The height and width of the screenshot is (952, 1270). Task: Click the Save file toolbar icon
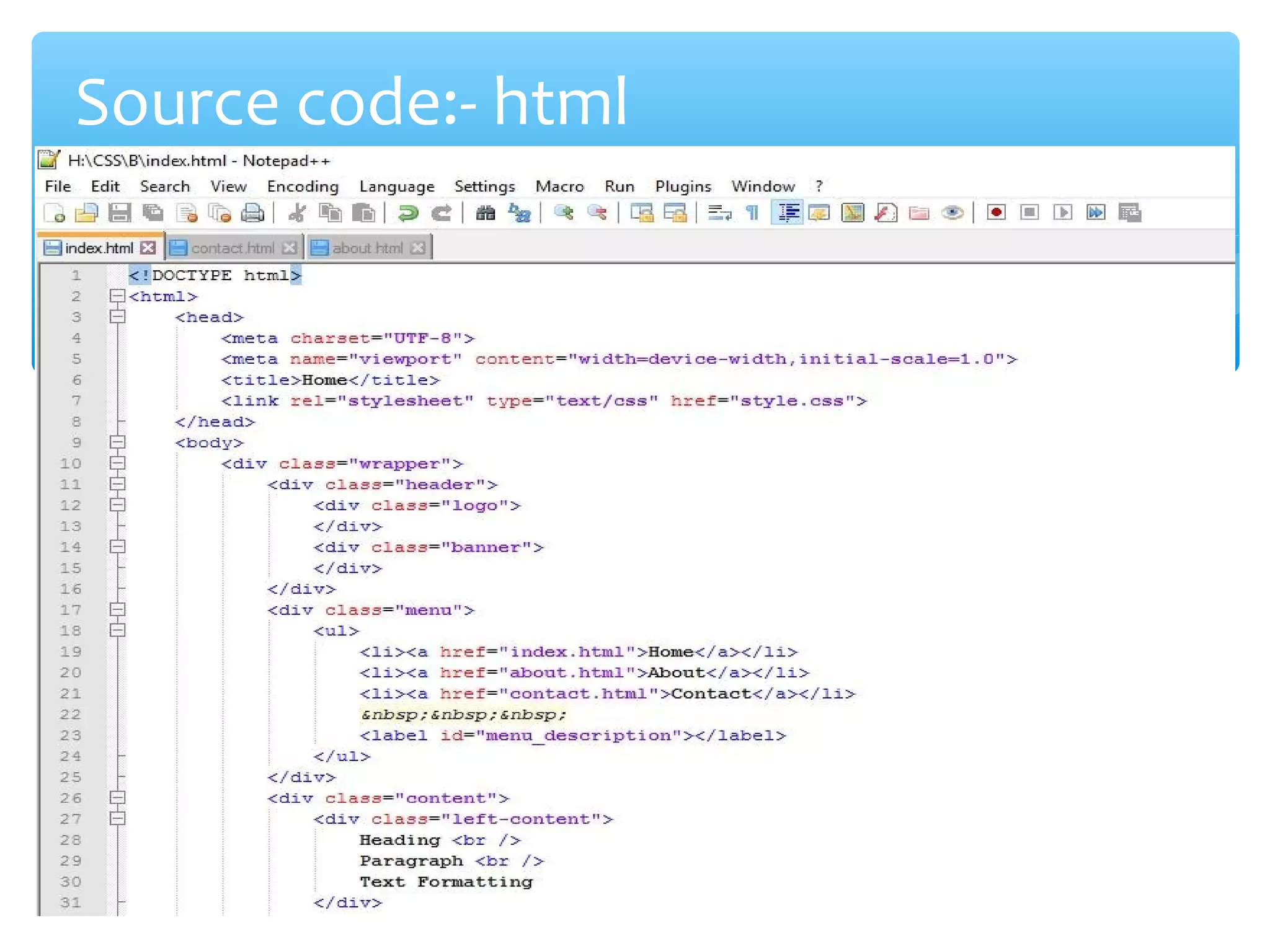tap(120, 213)
